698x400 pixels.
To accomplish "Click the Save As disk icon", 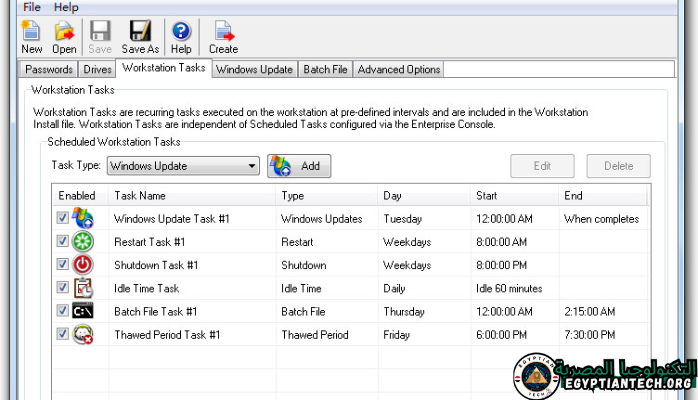I will tap(140, 31).
